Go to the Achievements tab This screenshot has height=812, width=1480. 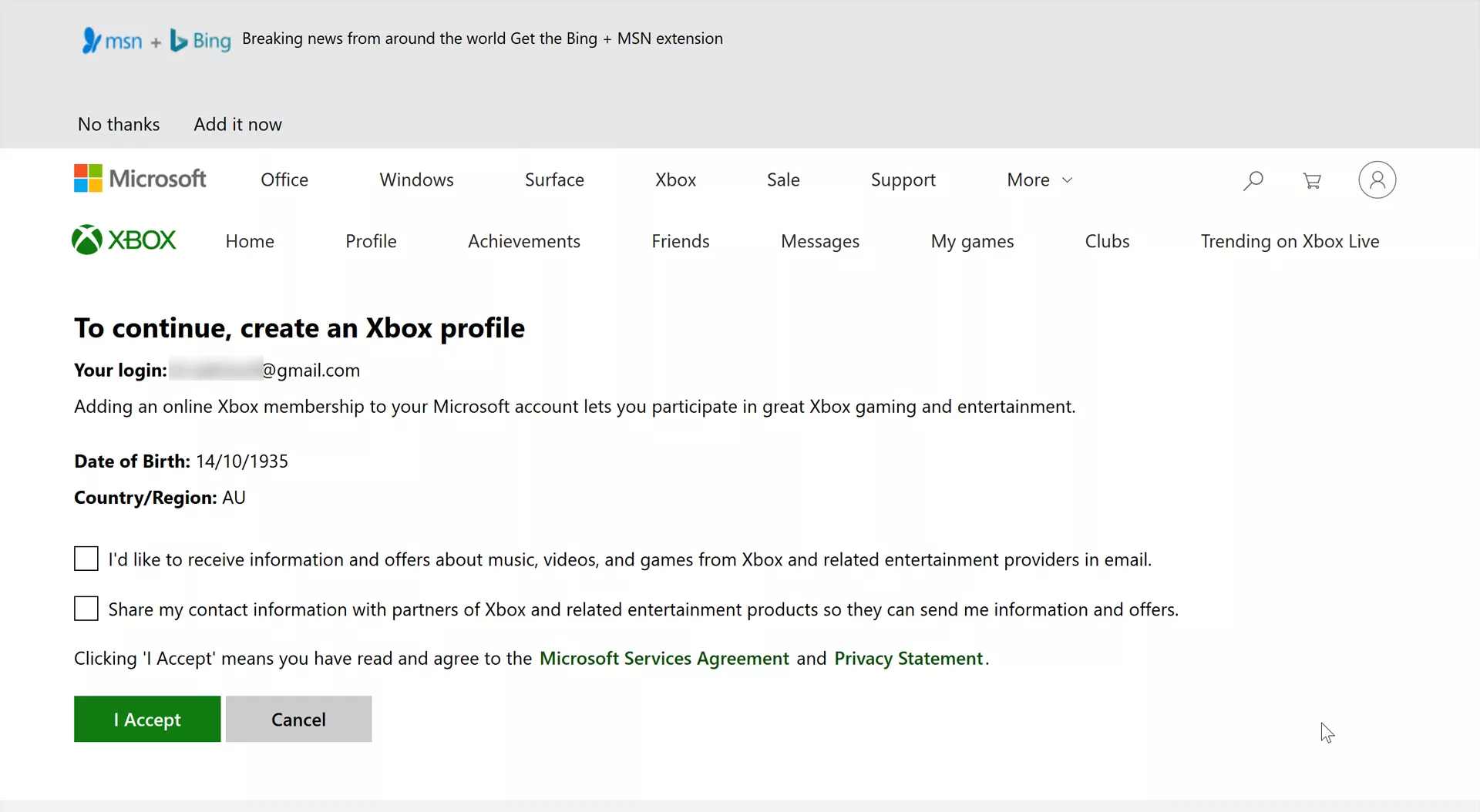[524, 241]
